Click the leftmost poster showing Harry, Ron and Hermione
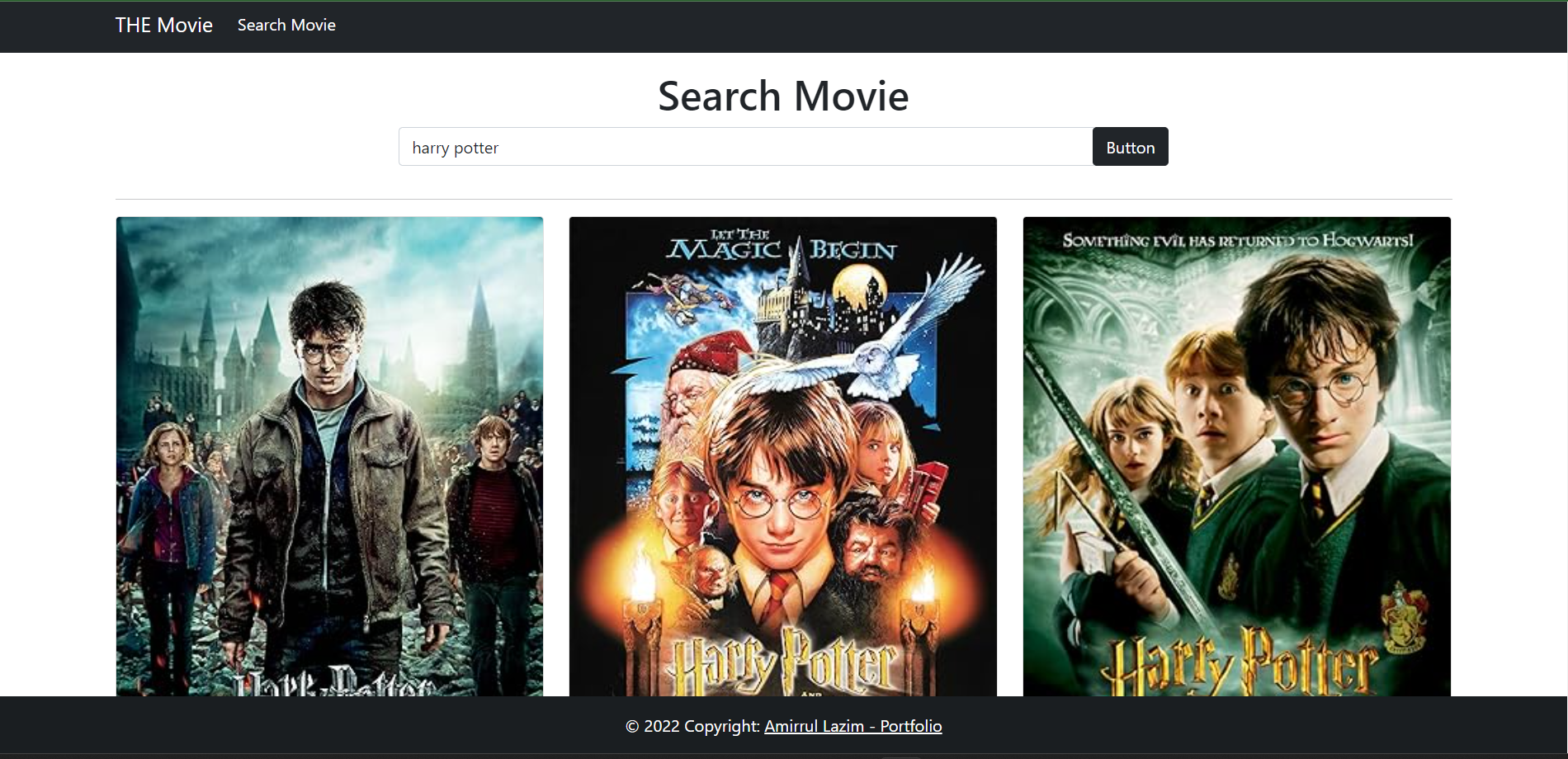Viewport: 1568px width, 759px height. tap(329, 454)
